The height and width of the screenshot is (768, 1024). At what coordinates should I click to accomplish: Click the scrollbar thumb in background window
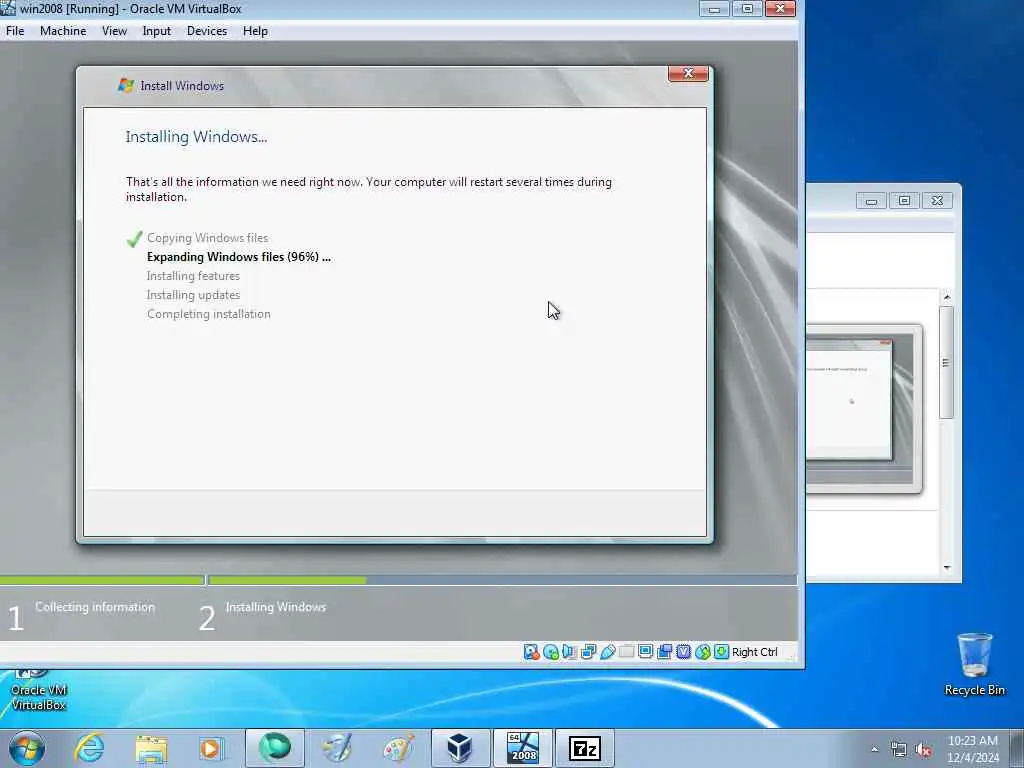pyautogui.click(x=946, y=362)
